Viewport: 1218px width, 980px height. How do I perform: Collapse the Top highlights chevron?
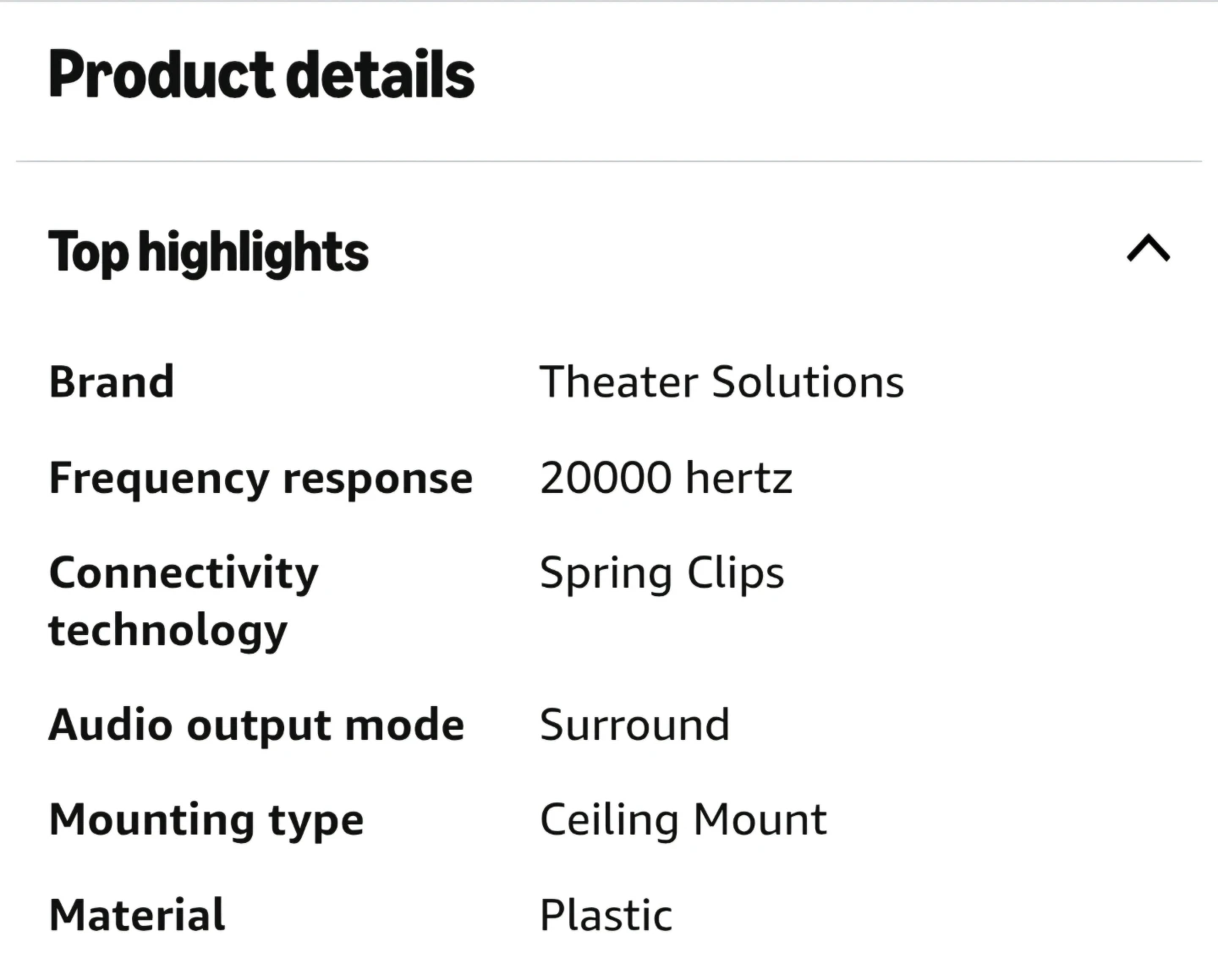tap(1148, 249)
